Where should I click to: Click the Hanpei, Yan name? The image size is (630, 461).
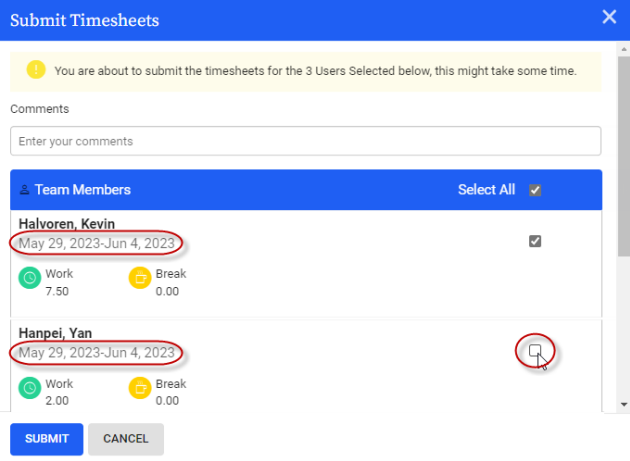55,333
